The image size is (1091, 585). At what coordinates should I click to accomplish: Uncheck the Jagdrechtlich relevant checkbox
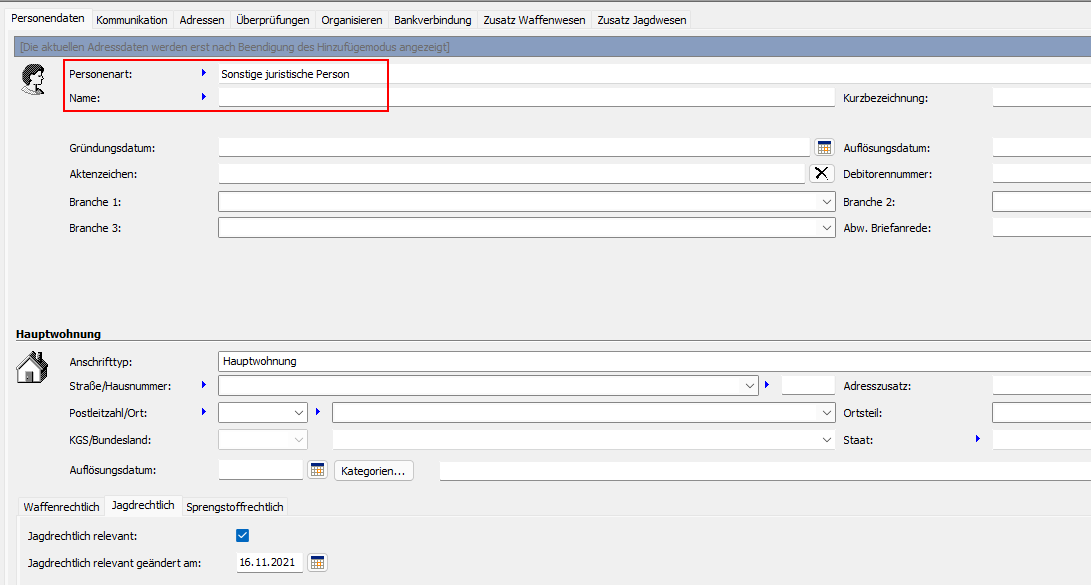pyautogui.click(x=242, y=536)
